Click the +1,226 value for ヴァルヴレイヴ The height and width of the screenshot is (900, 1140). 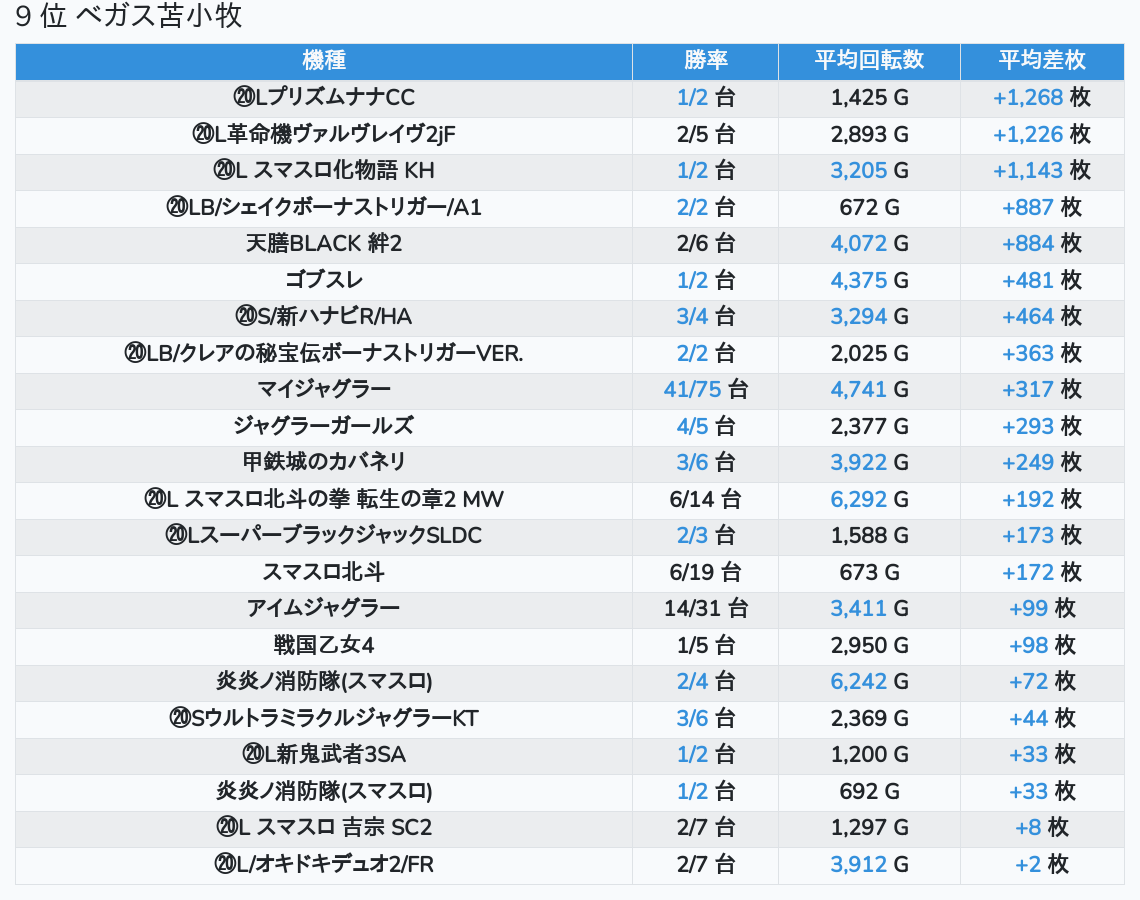pyautogui.click(x=1027, y=134)
